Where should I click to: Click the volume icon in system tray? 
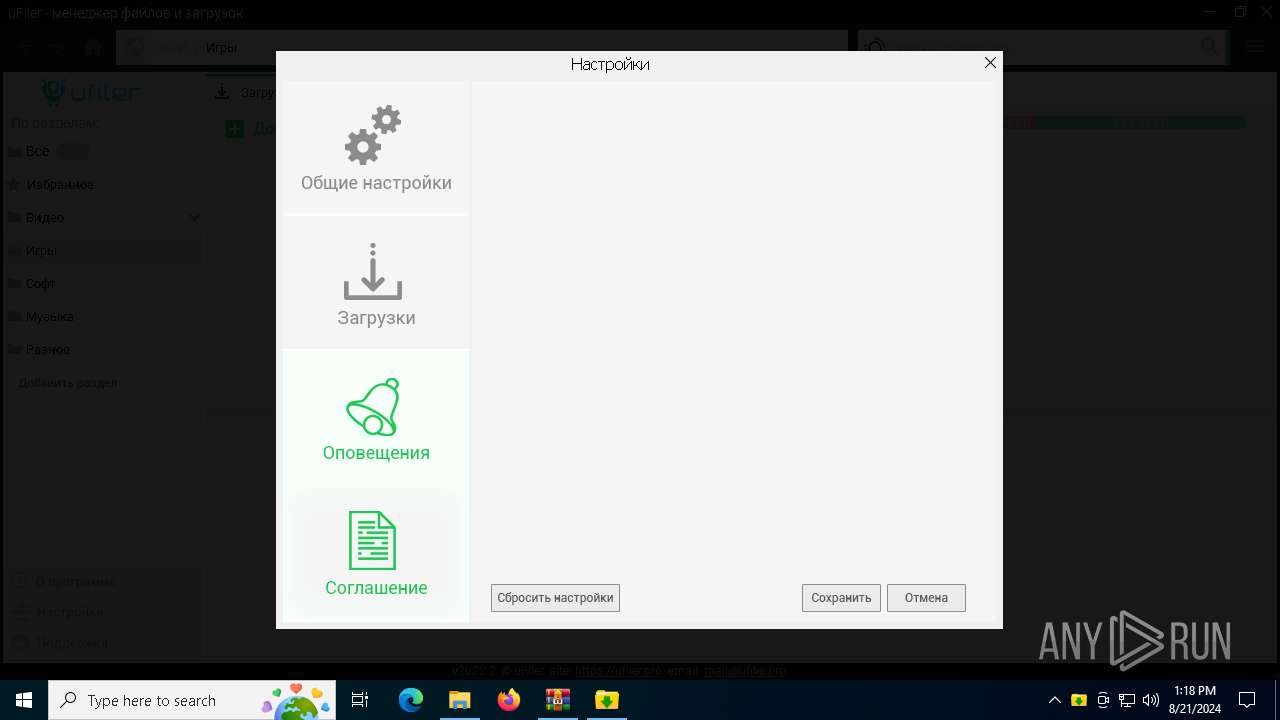click(1150, 700)
